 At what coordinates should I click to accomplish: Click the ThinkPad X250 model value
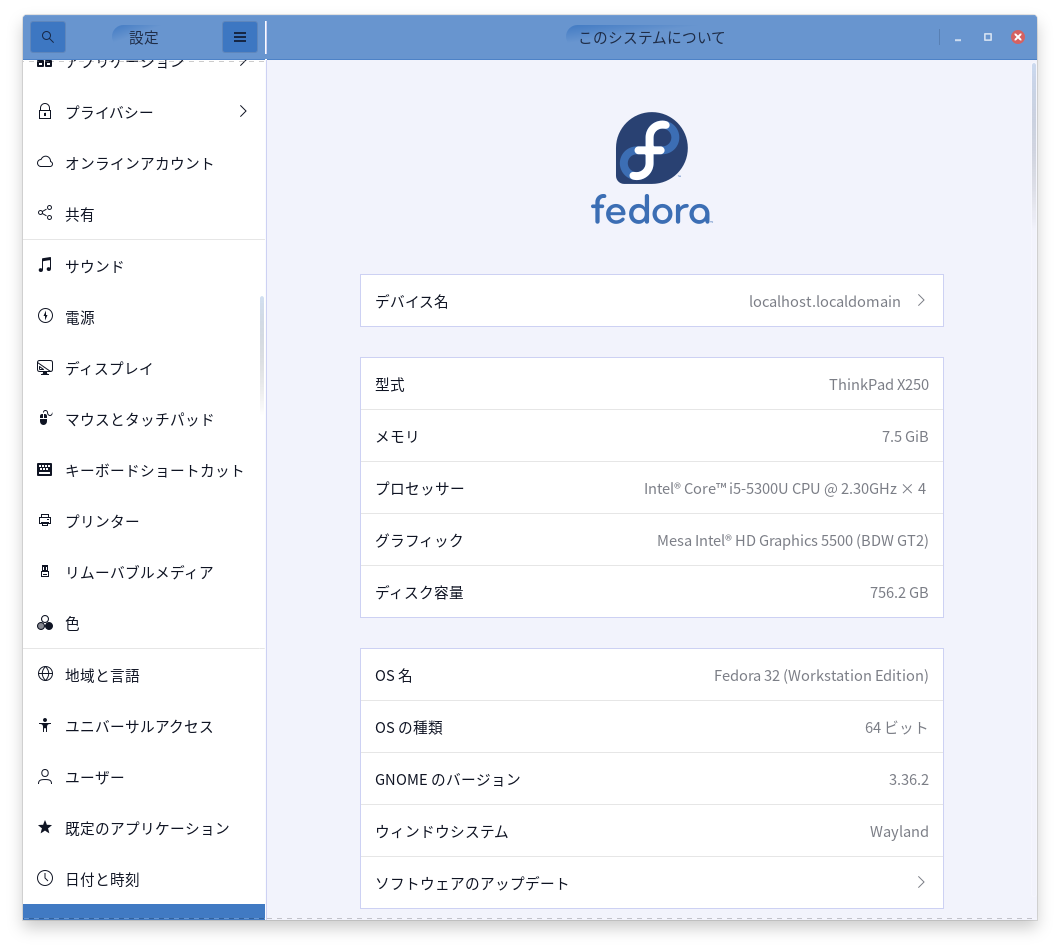[878, 385]
